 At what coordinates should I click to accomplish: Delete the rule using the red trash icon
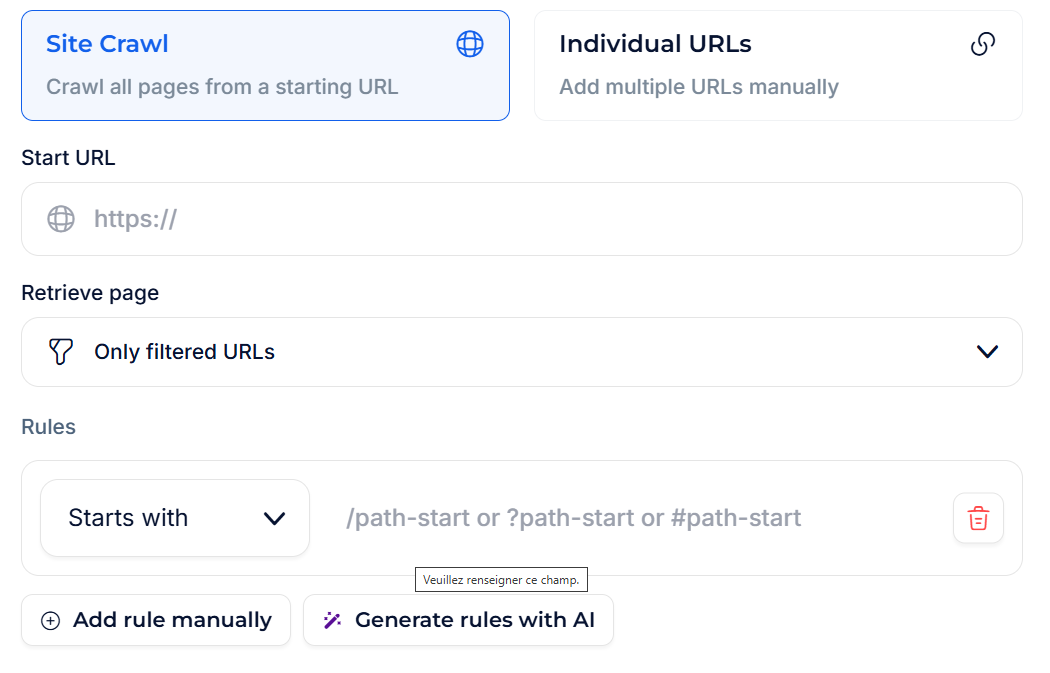point(978,518)
